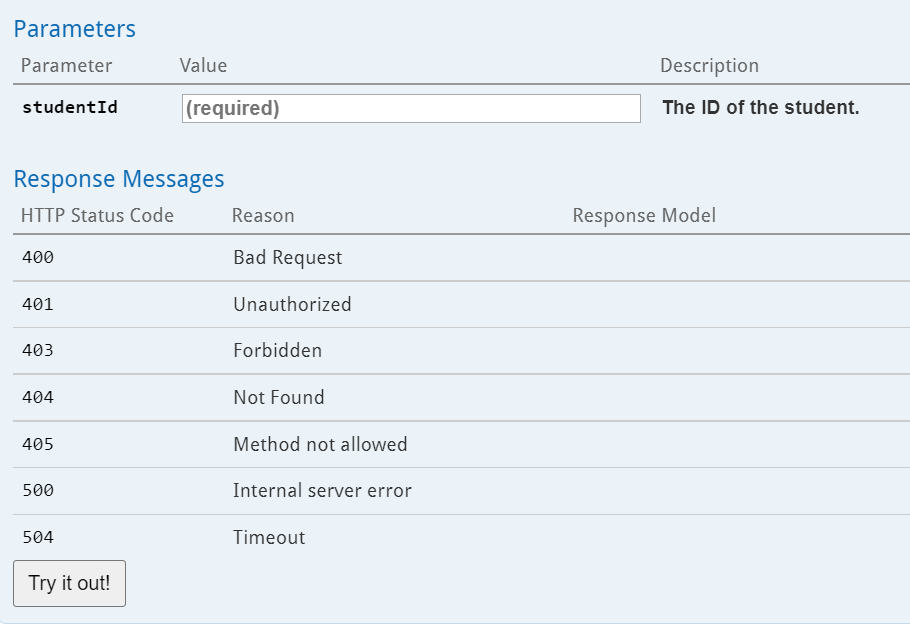Viewport: 910px width, 644px height.
Task: Click the Response Model column header
Action: (644, 216)
